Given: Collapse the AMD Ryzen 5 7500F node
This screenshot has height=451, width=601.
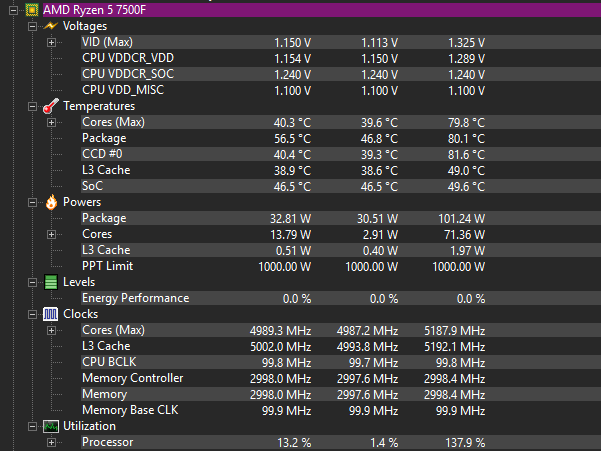Looking at the screenshot, I should (13, 10).
